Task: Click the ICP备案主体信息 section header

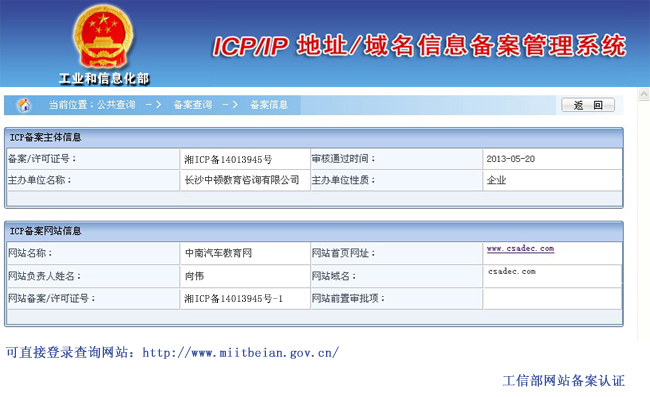Action: (46, 137)
